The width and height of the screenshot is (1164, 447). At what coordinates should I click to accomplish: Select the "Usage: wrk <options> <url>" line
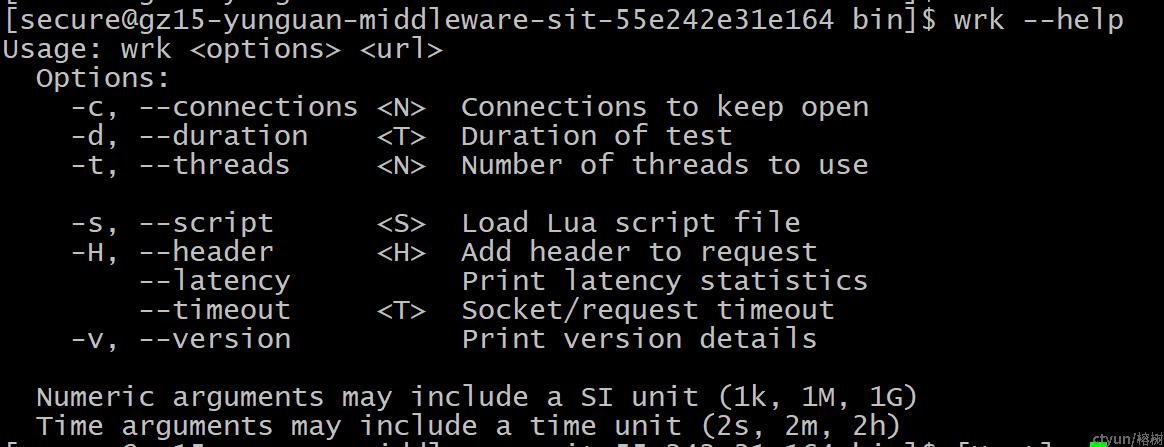223,50
